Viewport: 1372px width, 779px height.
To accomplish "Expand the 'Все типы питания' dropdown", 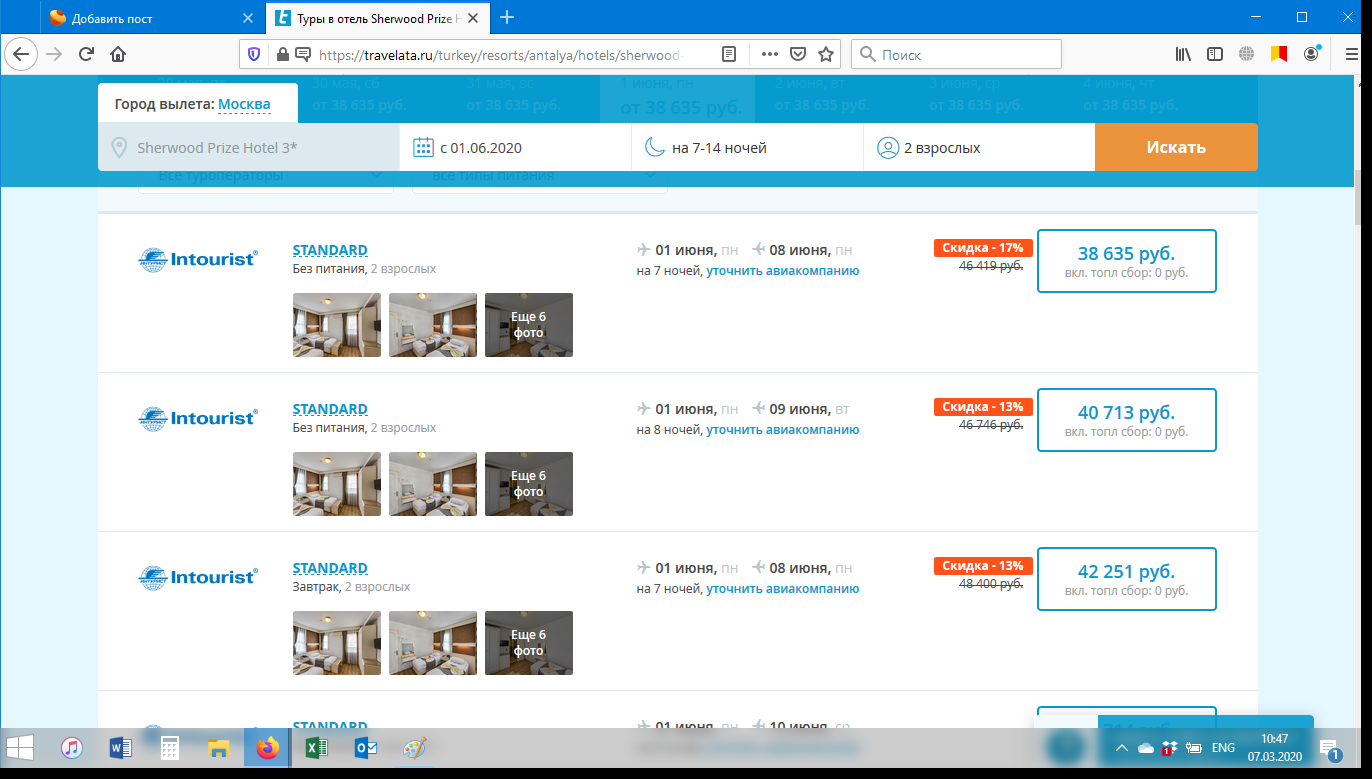I will [x=540, y=177].
